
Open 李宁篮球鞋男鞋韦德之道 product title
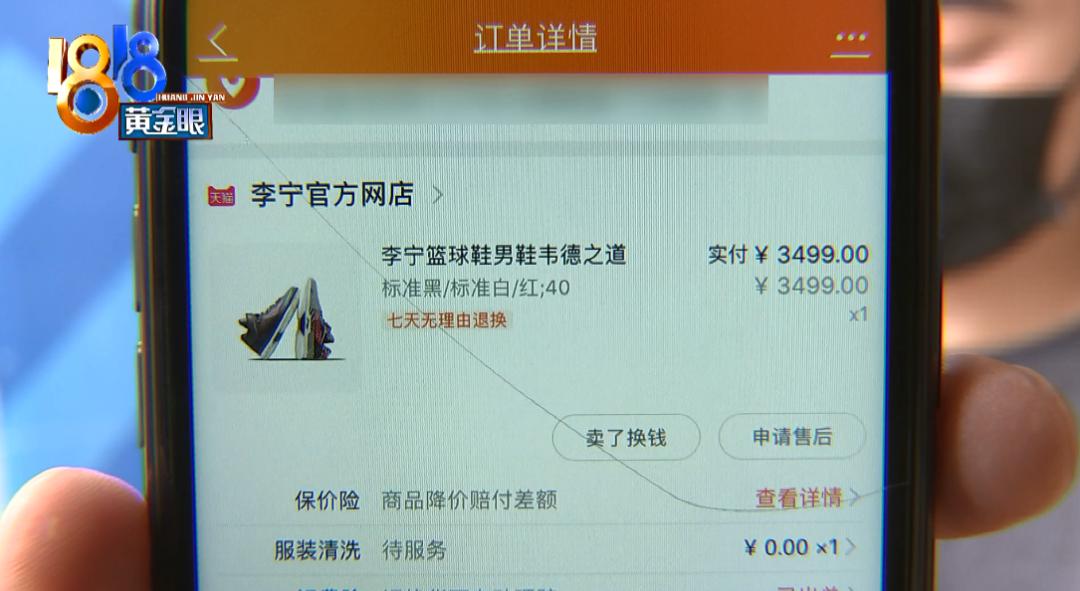504,255
